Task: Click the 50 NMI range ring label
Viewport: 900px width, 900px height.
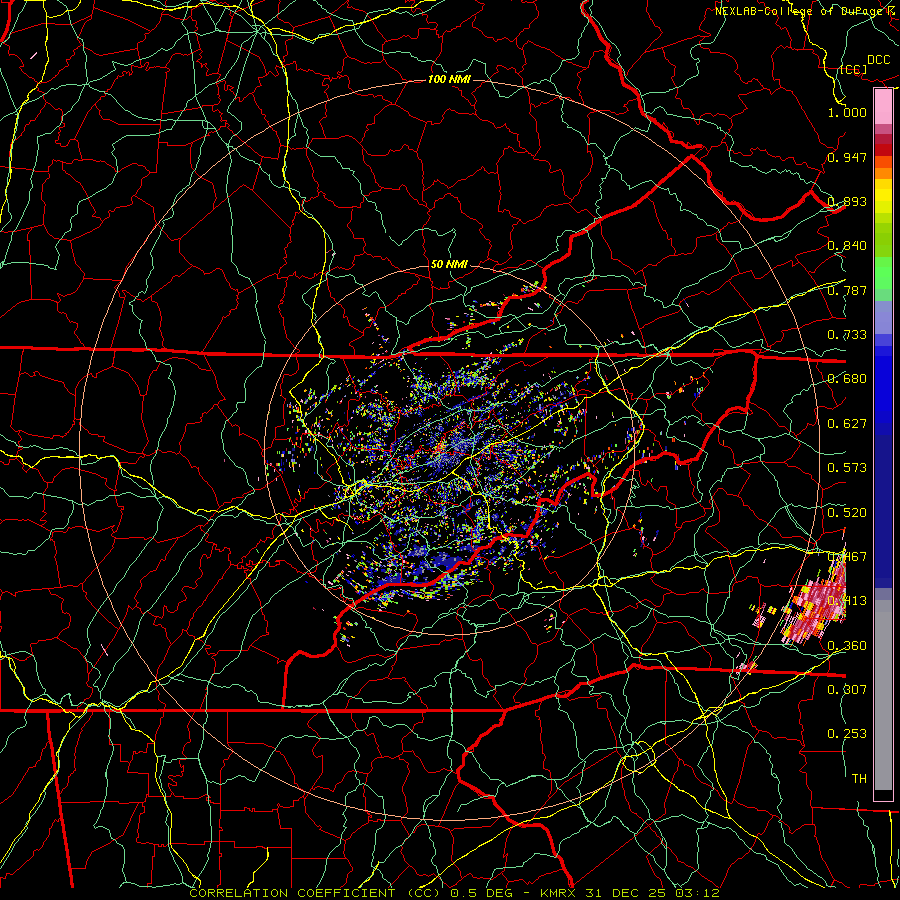Action: click(x=449, y=265)
